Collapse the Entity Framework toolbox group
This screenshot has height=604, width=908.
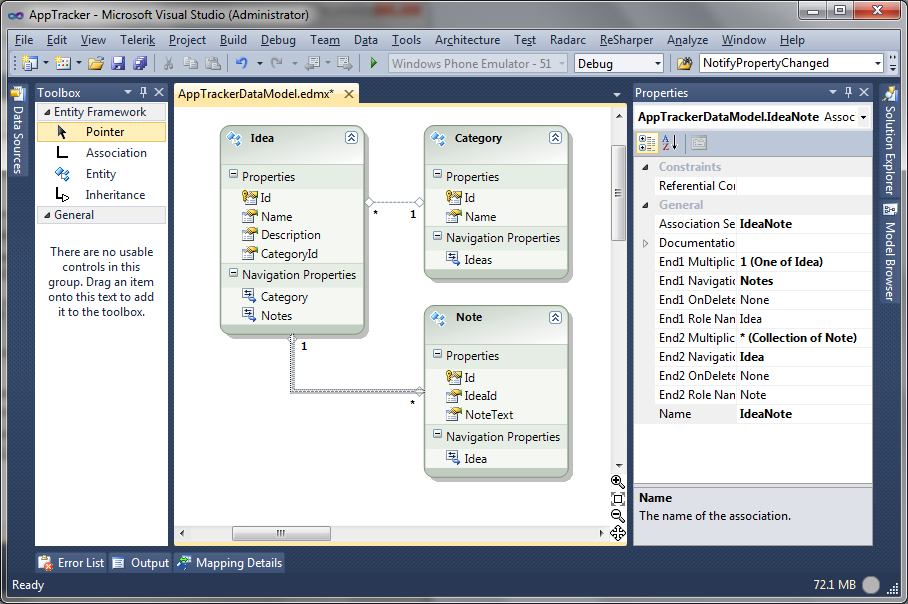coord(47,112)
